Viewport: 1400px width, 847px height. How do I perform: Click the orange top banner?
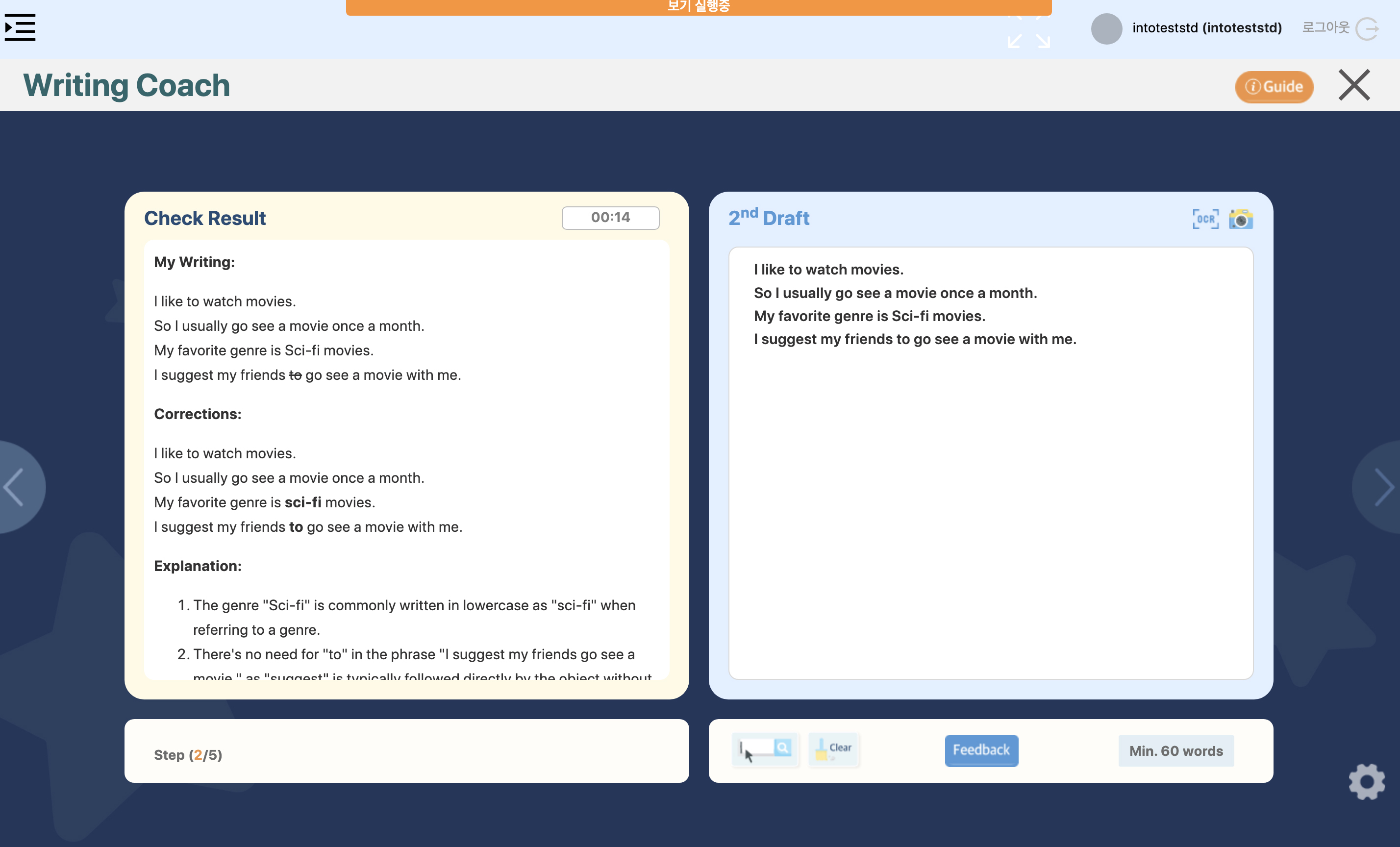tap(699, 7)
